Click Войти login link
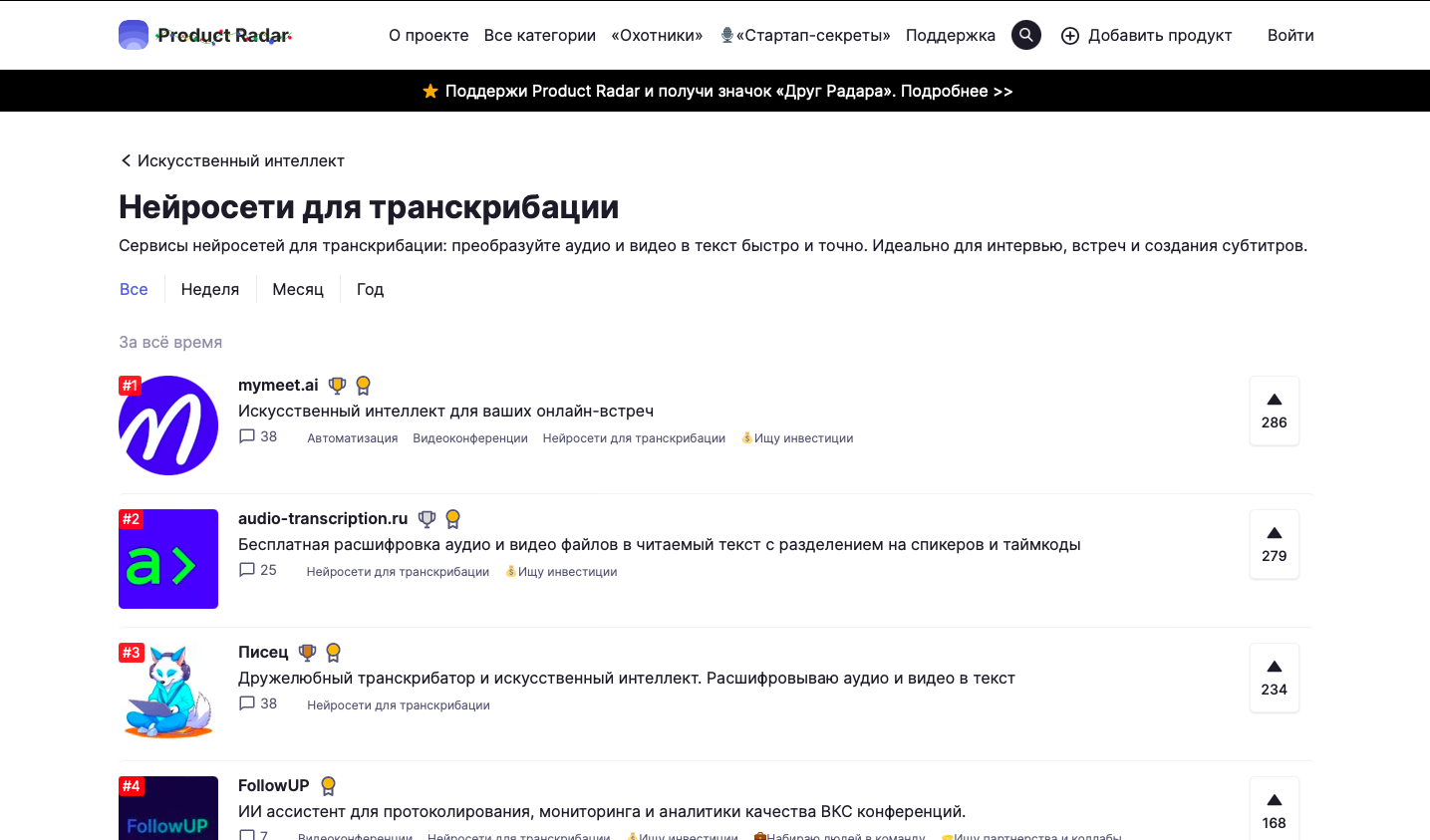Image resolution: width=1430 pixels, height=840 pixels. [x=1290, y=35]
